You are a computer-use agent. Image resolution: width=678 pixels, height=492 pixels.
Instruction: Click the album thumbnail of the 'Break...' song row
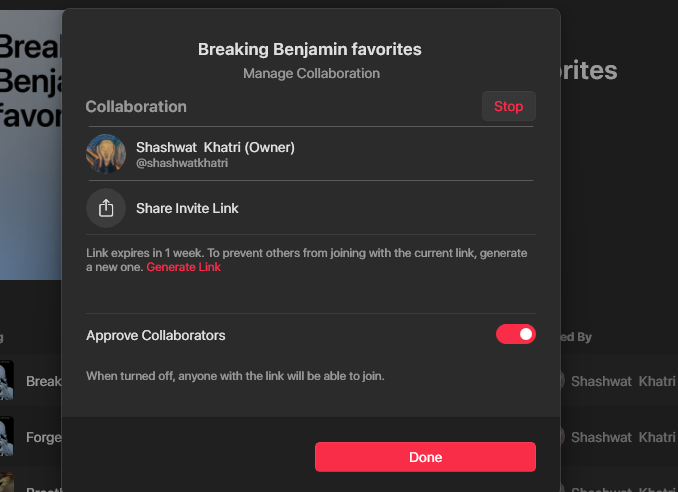coord(6,381)
